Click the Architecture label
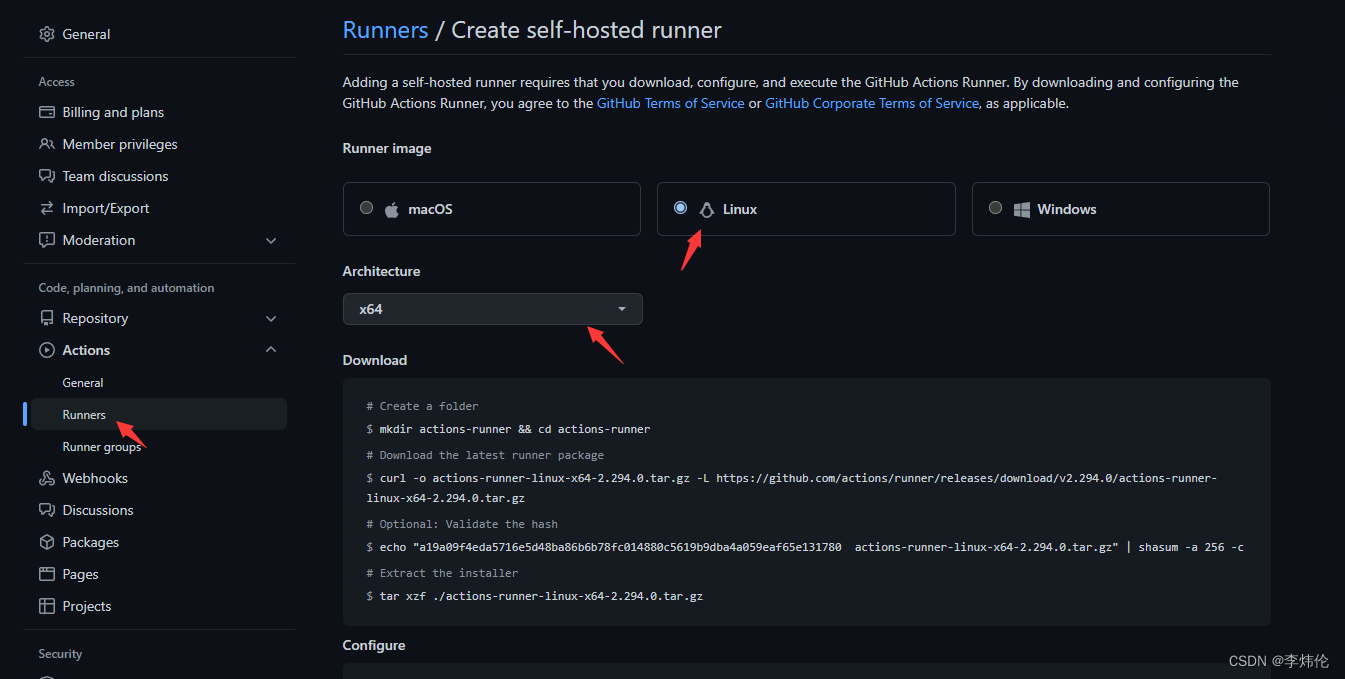This screenshot has height=679, width=1345. click(381, 271)
